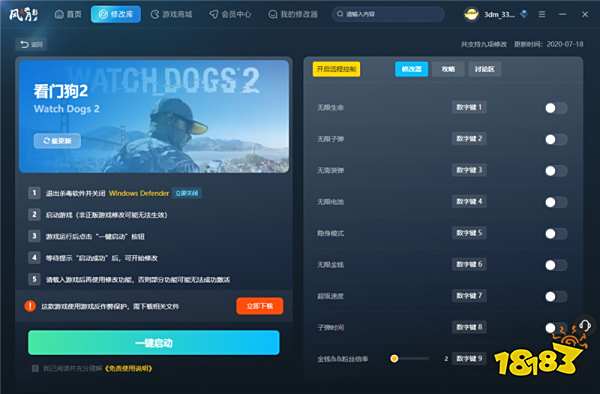Click step 1 number badge

point(34,193)
